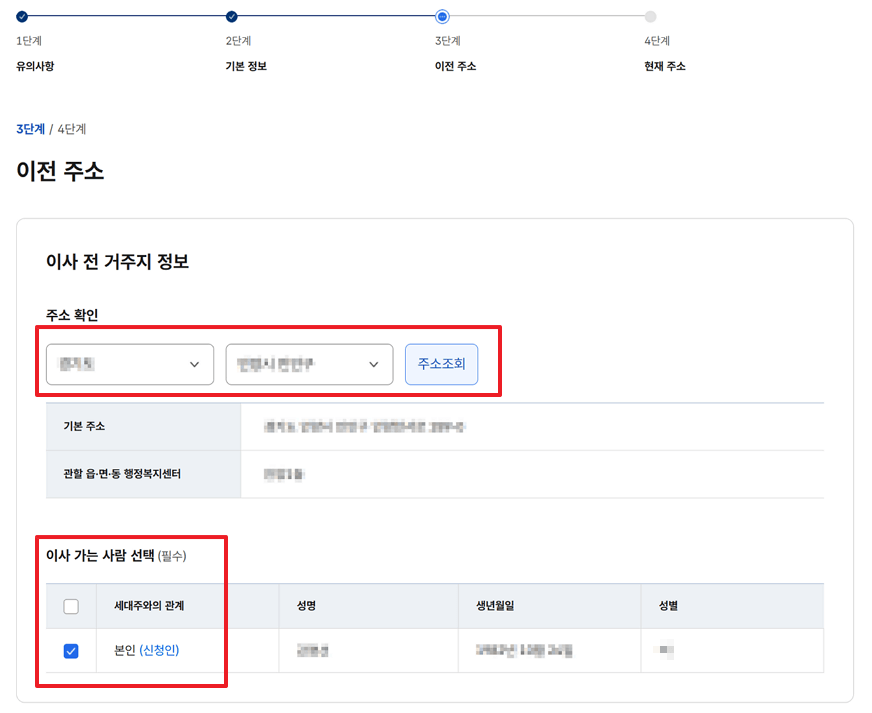Click the progress line between 3단계 and 4단계

[x=547, y=17]
